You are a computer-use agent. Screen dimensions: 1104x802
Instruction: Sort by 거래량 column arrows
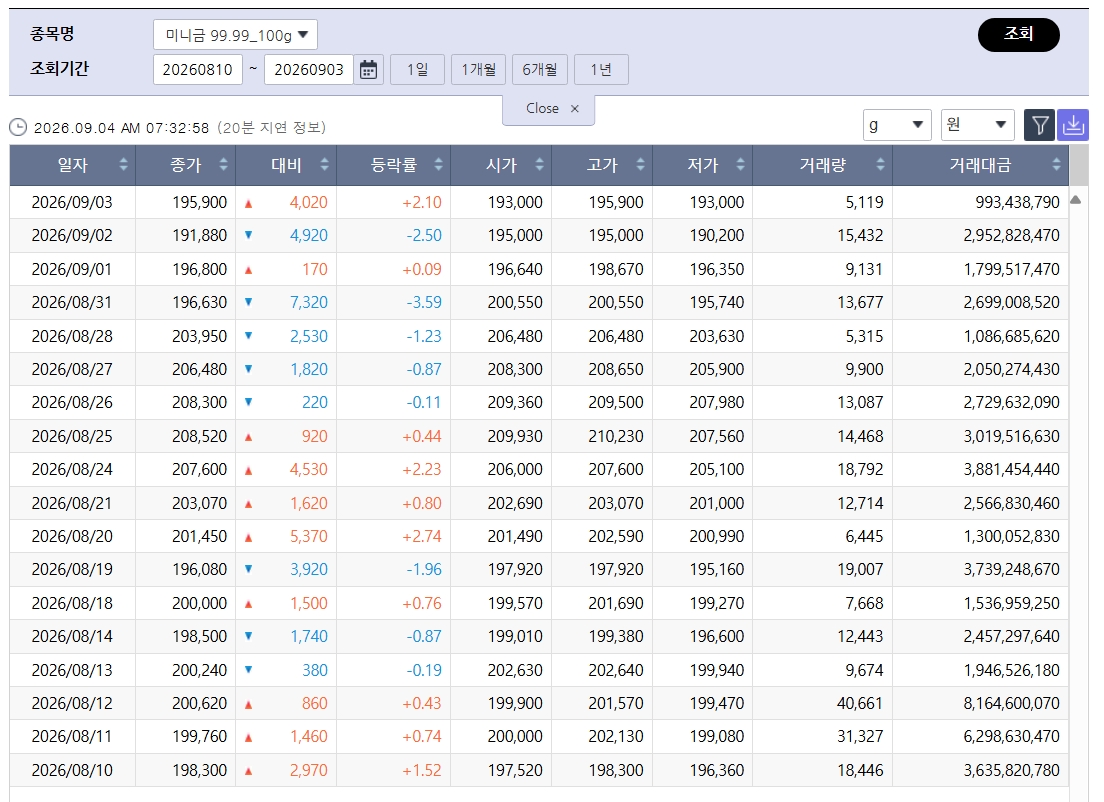881,165
